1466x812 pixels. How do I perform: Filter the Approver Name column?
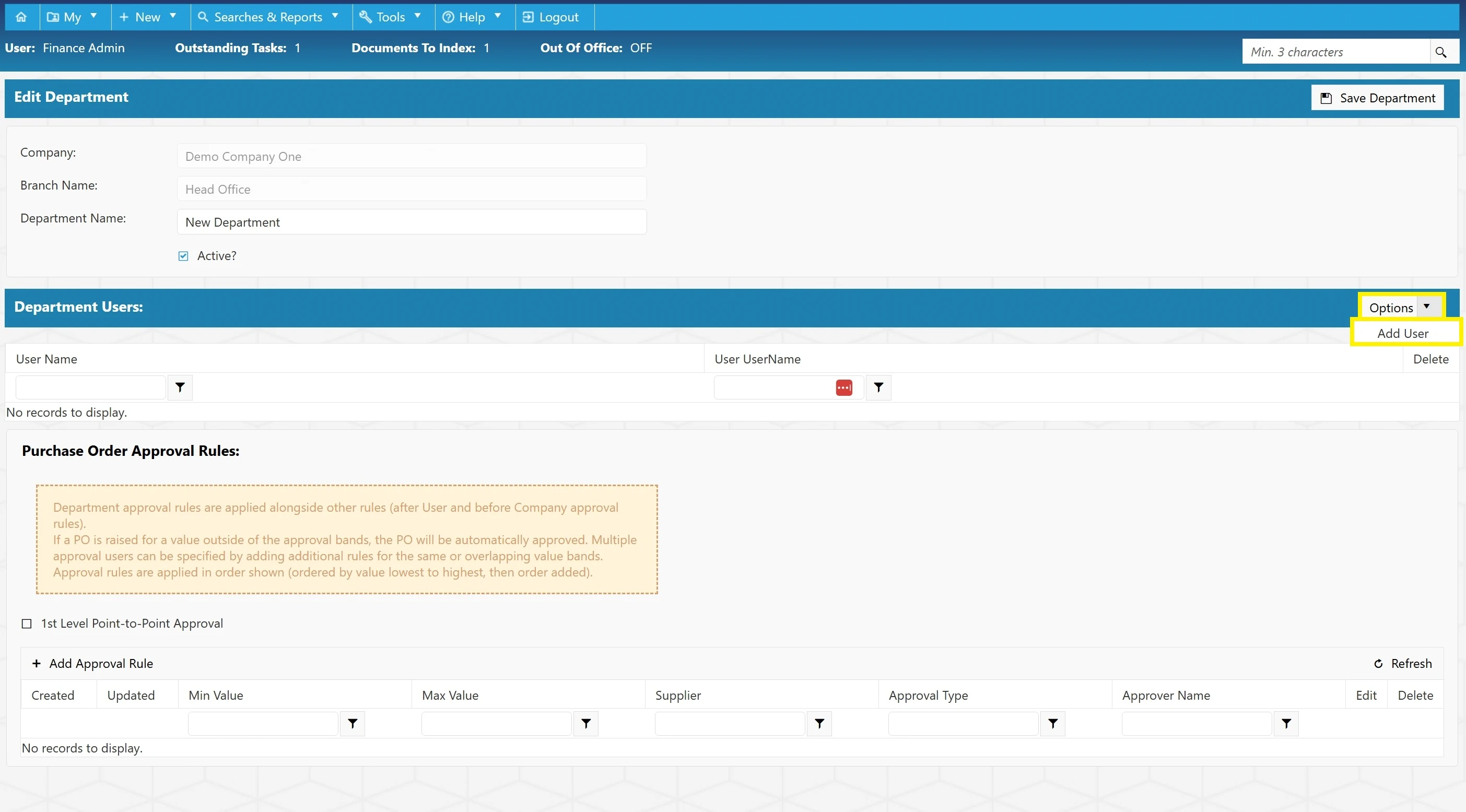1286,723
